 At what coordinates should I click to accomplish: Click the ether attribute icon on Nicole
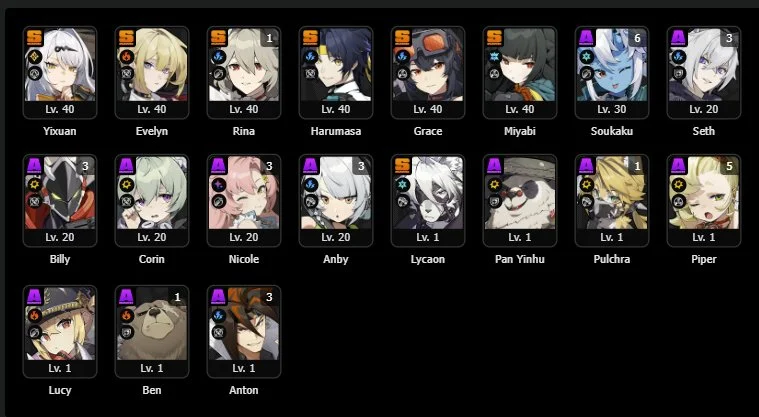pos(218,185)
